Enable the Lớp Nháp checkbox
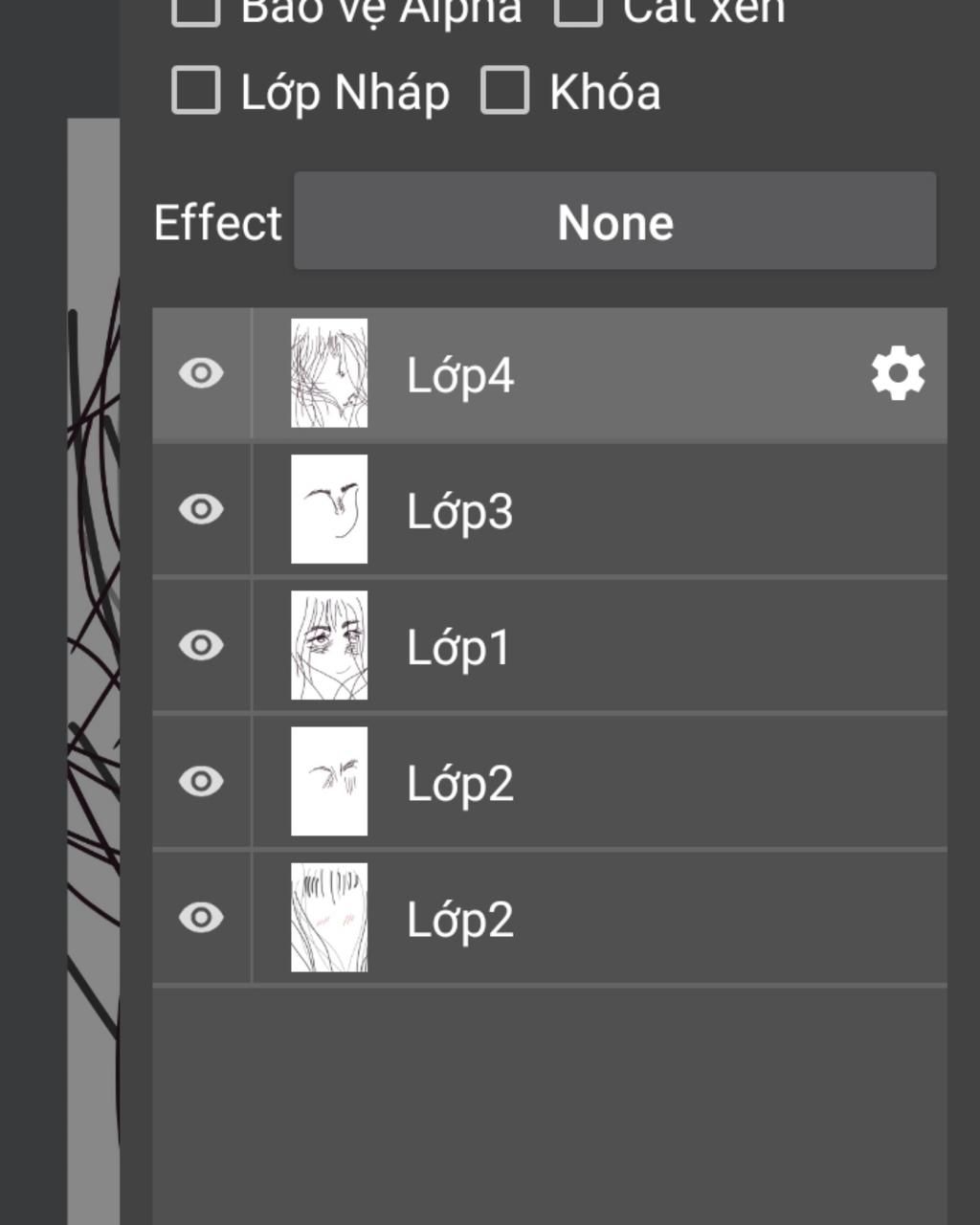 (196, 90)
